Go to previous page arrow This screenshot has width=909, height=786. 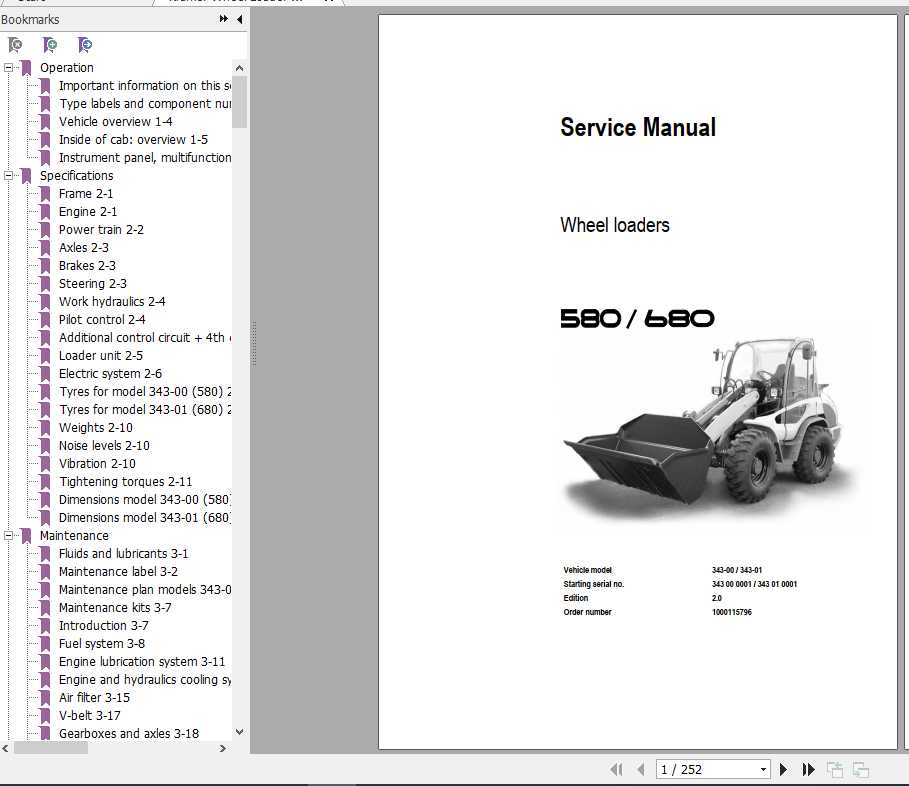point(641,769)
